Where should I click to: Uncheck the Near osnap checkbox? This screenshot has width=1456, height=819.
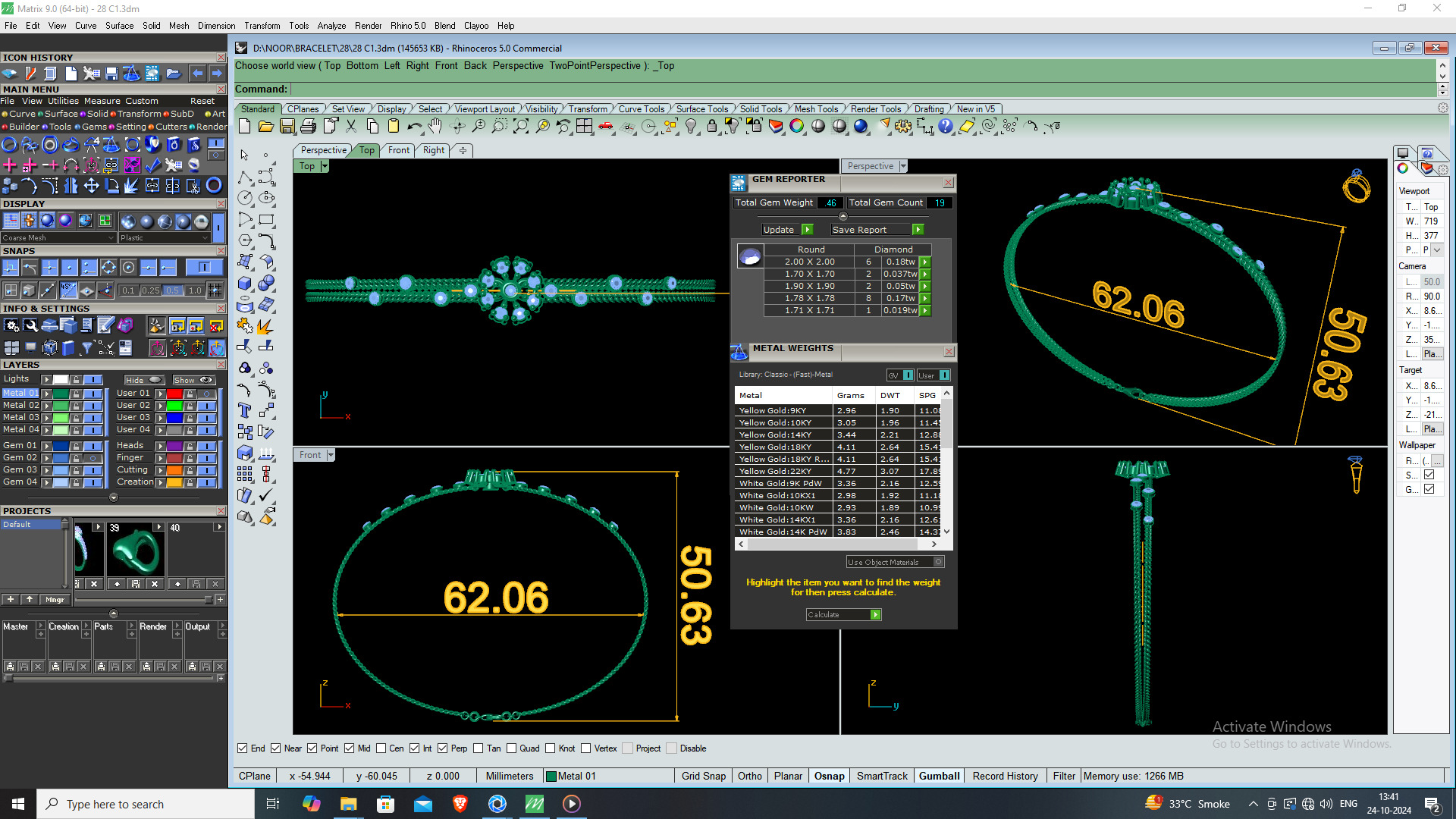[276, 748]
